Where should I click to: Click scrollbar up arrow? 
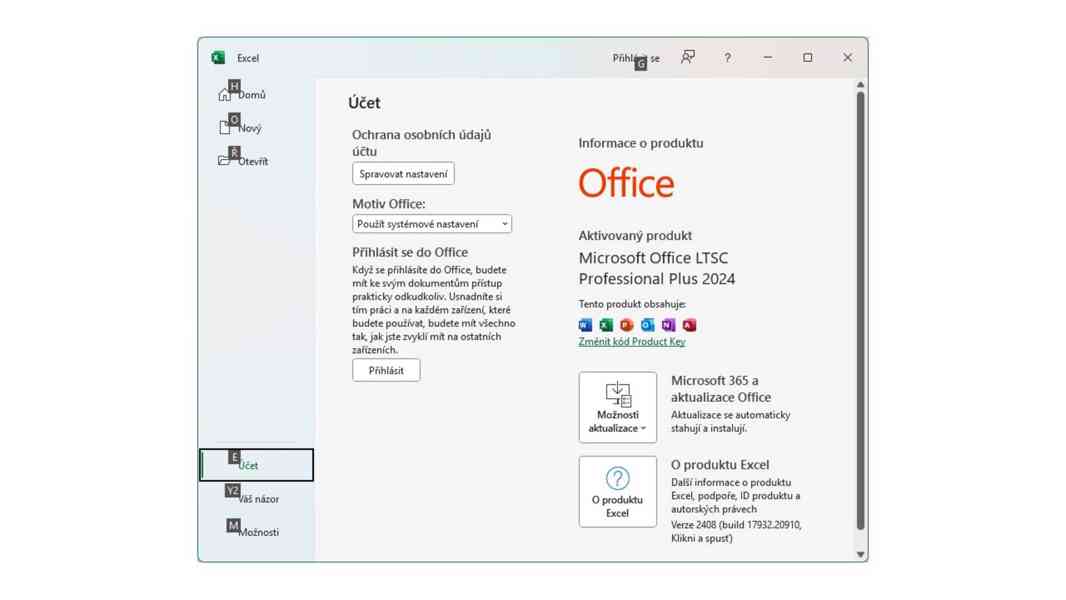pos(861,85)
